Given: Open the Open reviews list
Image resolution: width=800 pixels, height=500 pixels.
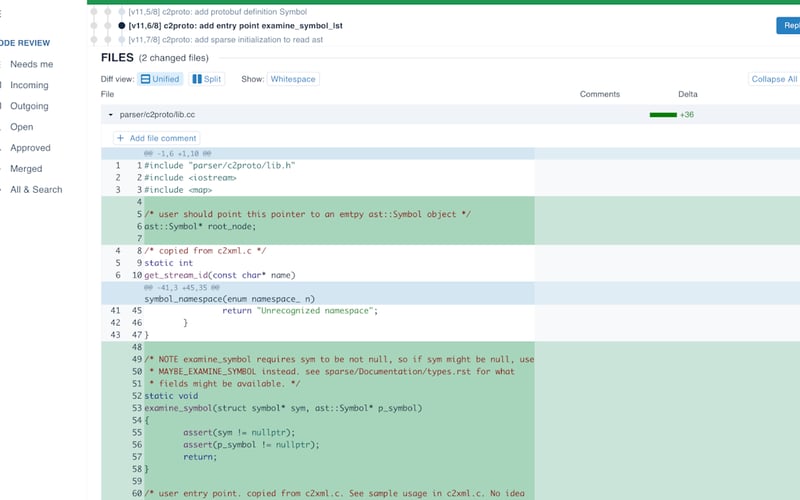Looking at the screenshot, I should 21,127.
